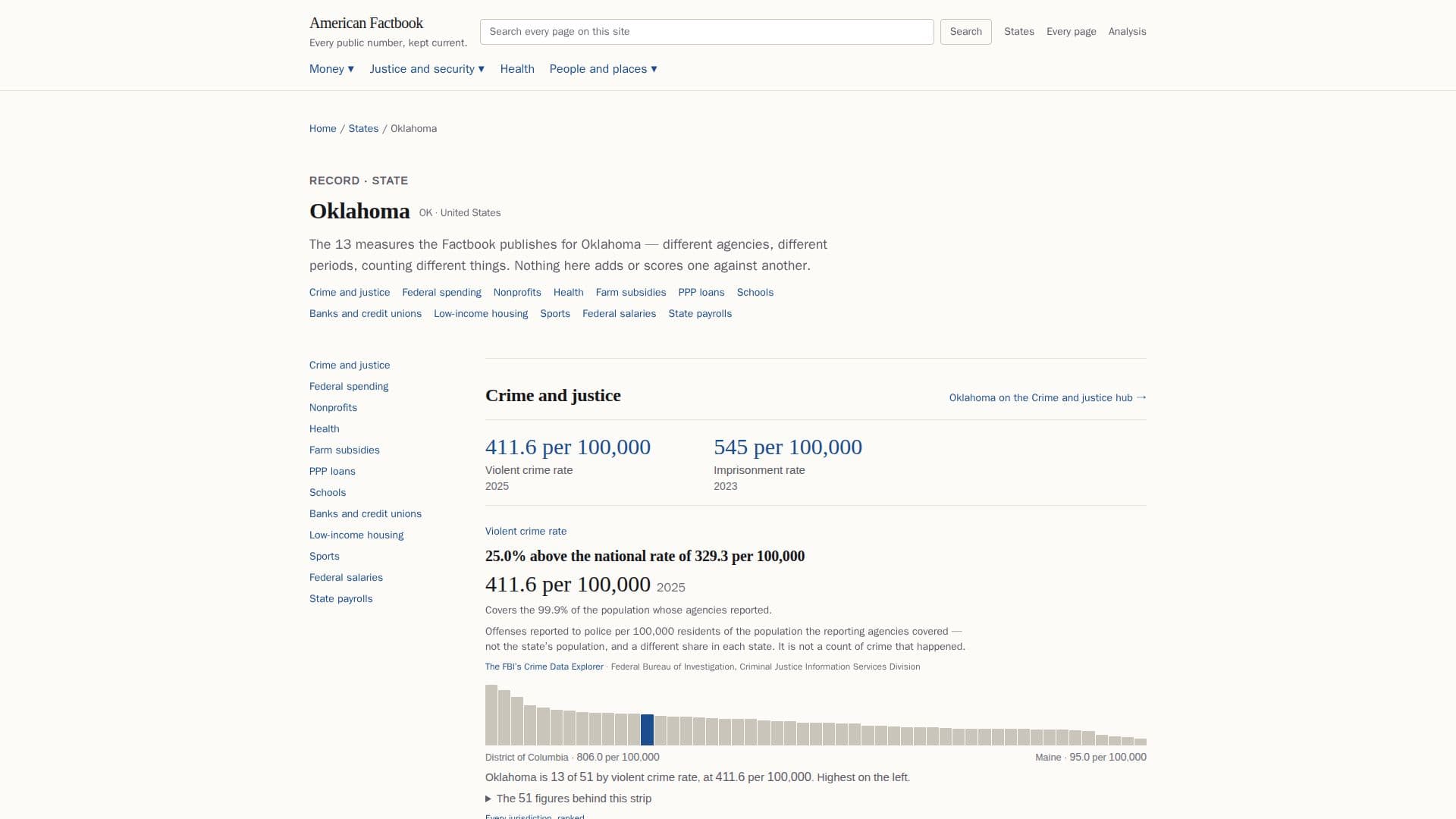Screen dimensions: 1456x819
Task: Click the 411.6 per 100,000 summary figure
Action: click(x=568, y=447)
